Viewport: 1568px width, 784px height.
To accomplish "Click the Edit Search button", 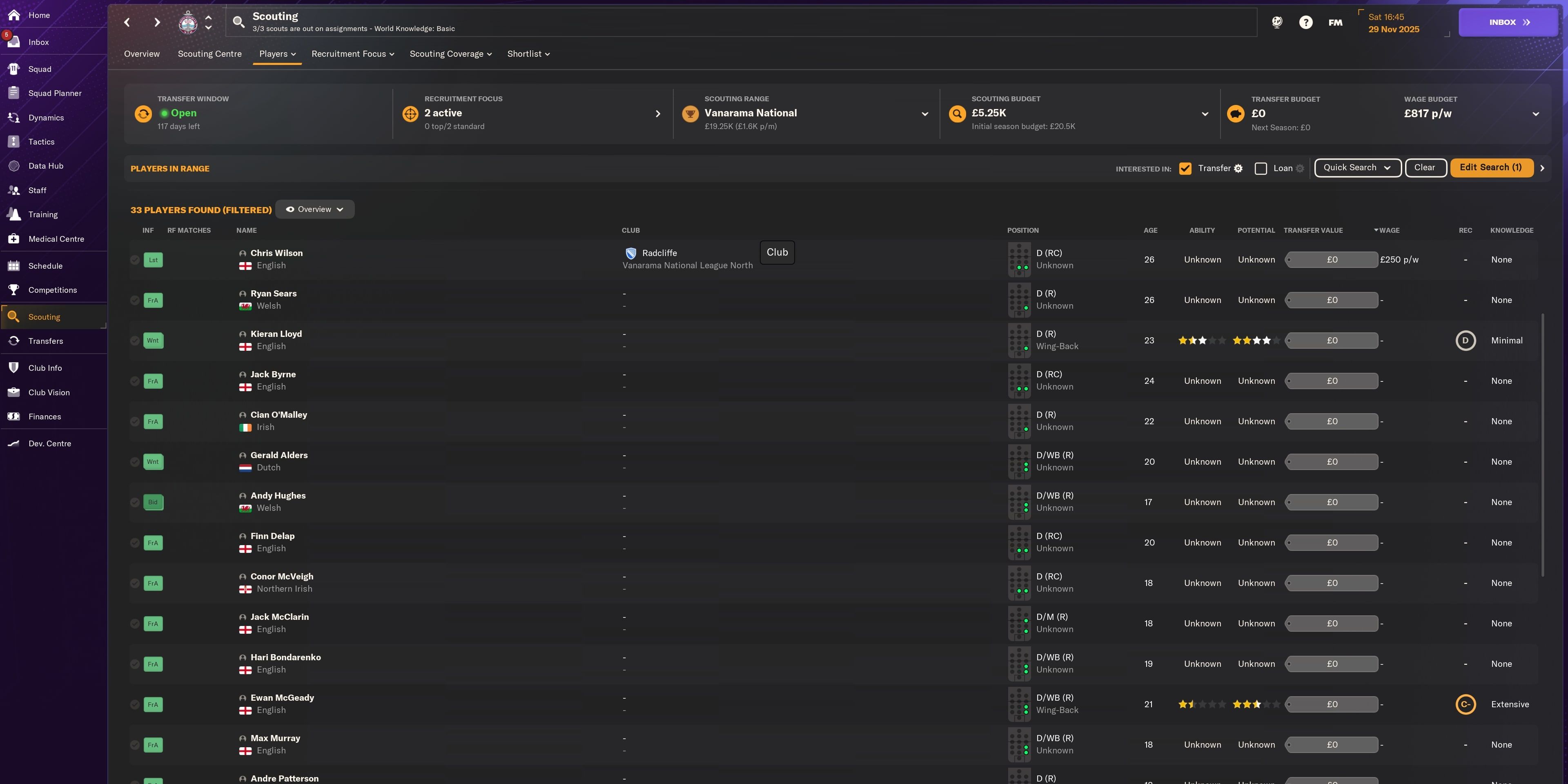I will coord(1491,168).
